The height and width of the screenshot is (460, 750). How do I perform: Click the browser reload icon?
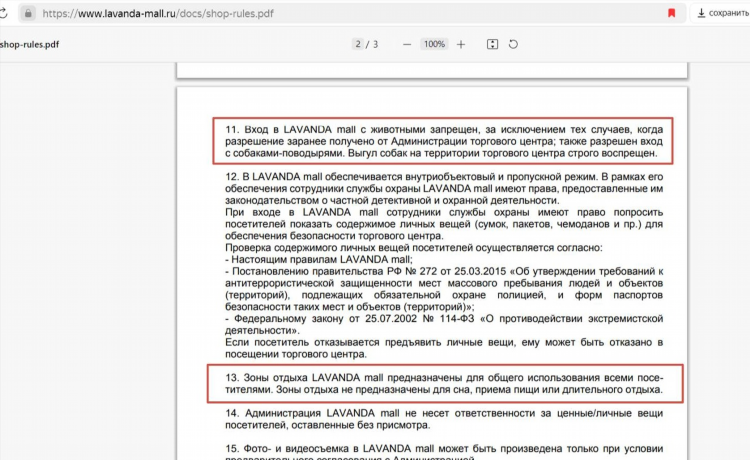(3, 13)
